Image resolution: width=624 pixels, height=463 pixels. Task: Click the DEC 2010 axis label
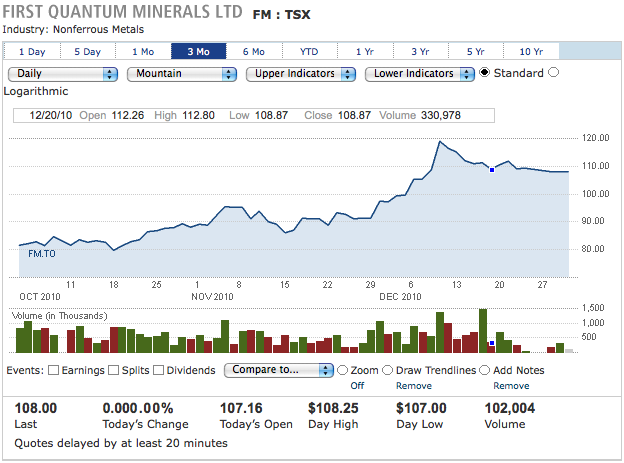(x=400, y=297)
